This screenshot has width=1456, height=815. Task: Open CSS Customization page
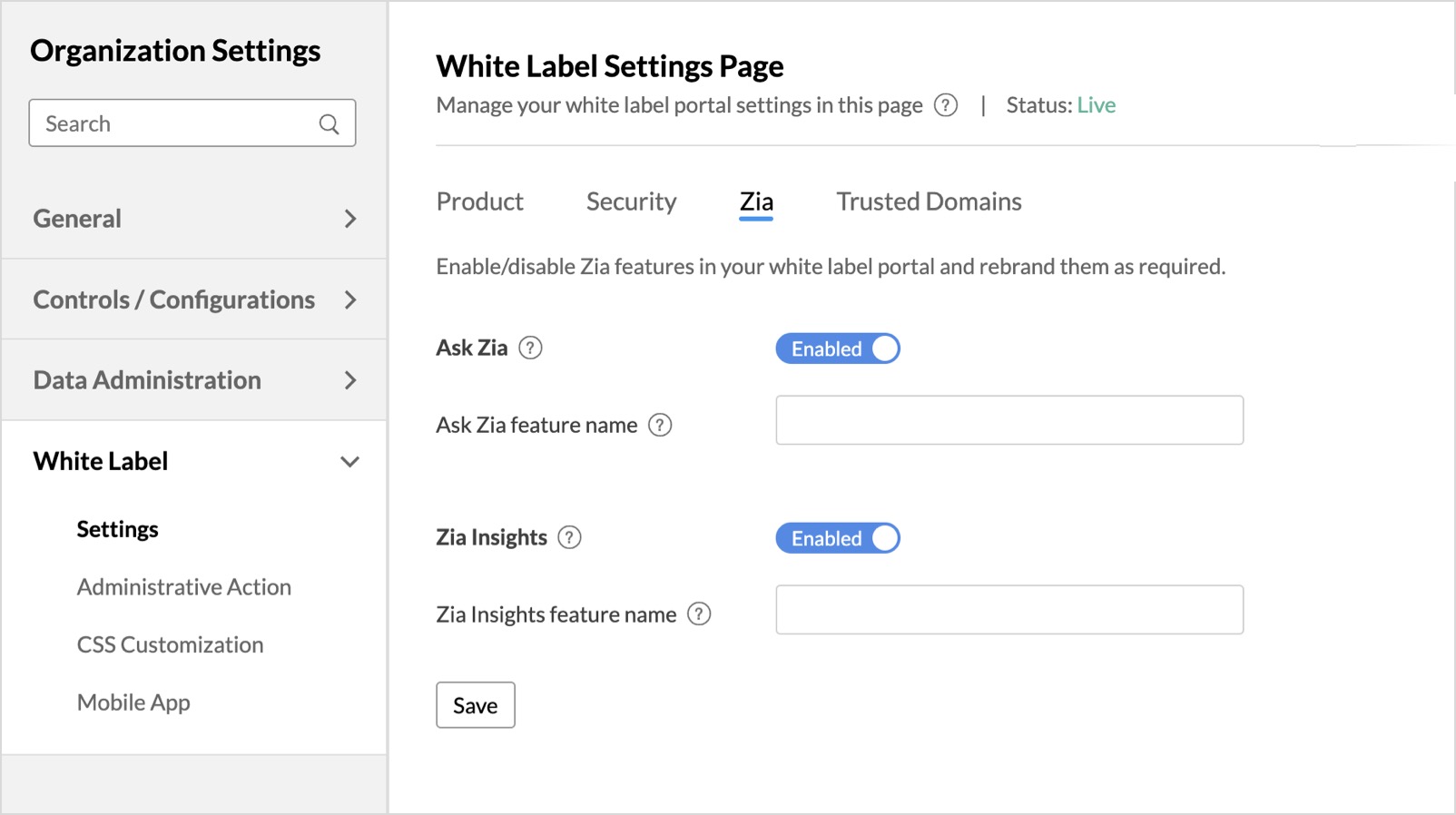coord(171,644)
